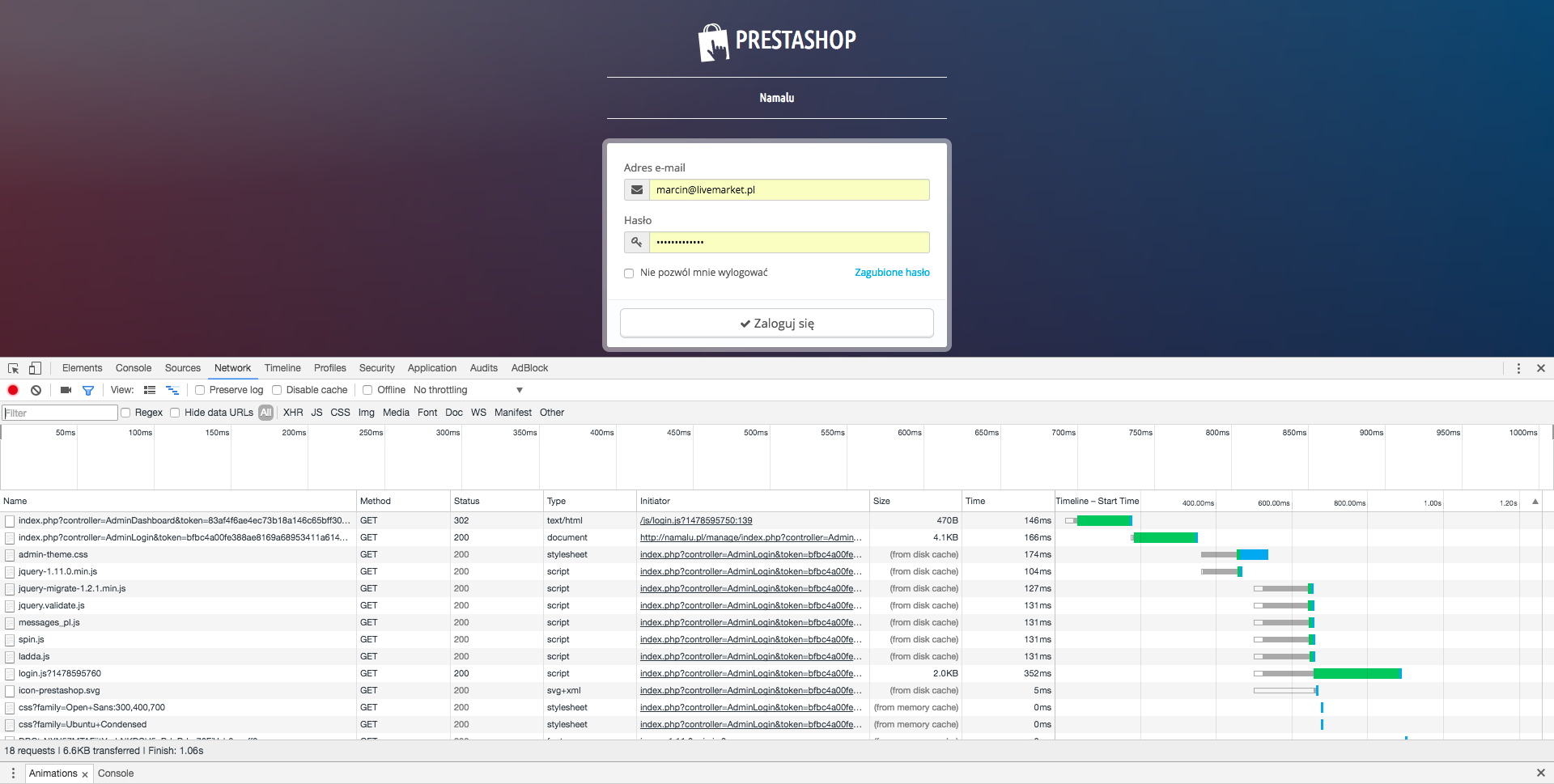This screenshot has height=784, width=1554.
Task: Click the file icon for admin-theme.css
Action: click(10, 555)
